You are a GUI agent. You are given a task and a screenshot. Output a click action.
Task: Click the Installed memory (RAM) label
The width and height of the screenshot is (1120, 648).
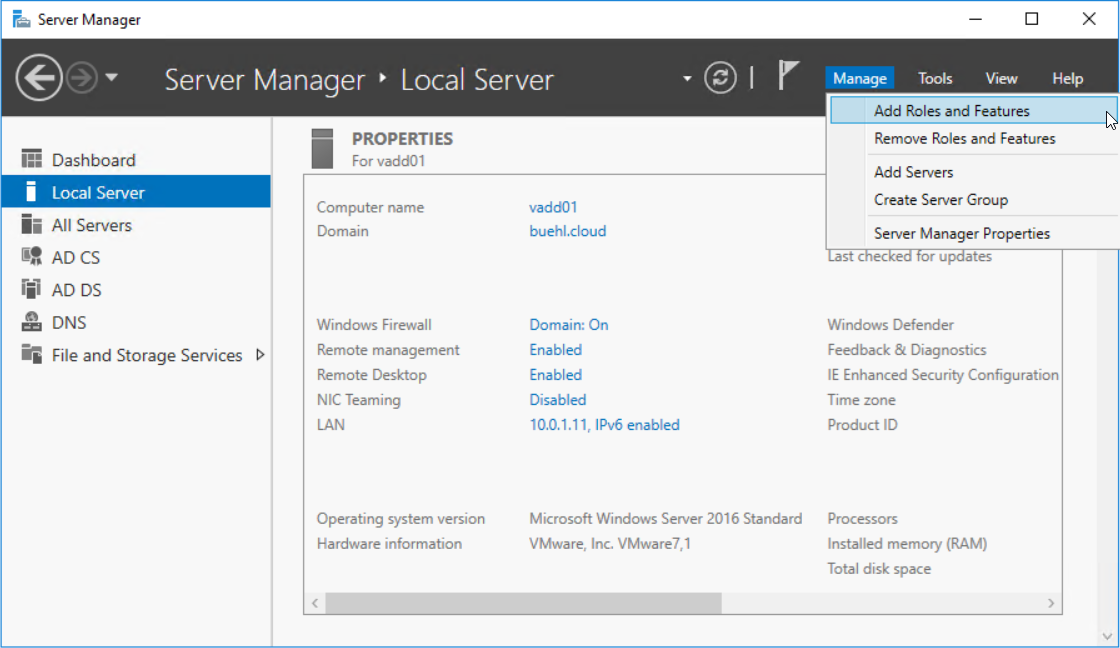pyautogui.click(x=907, y=544)
